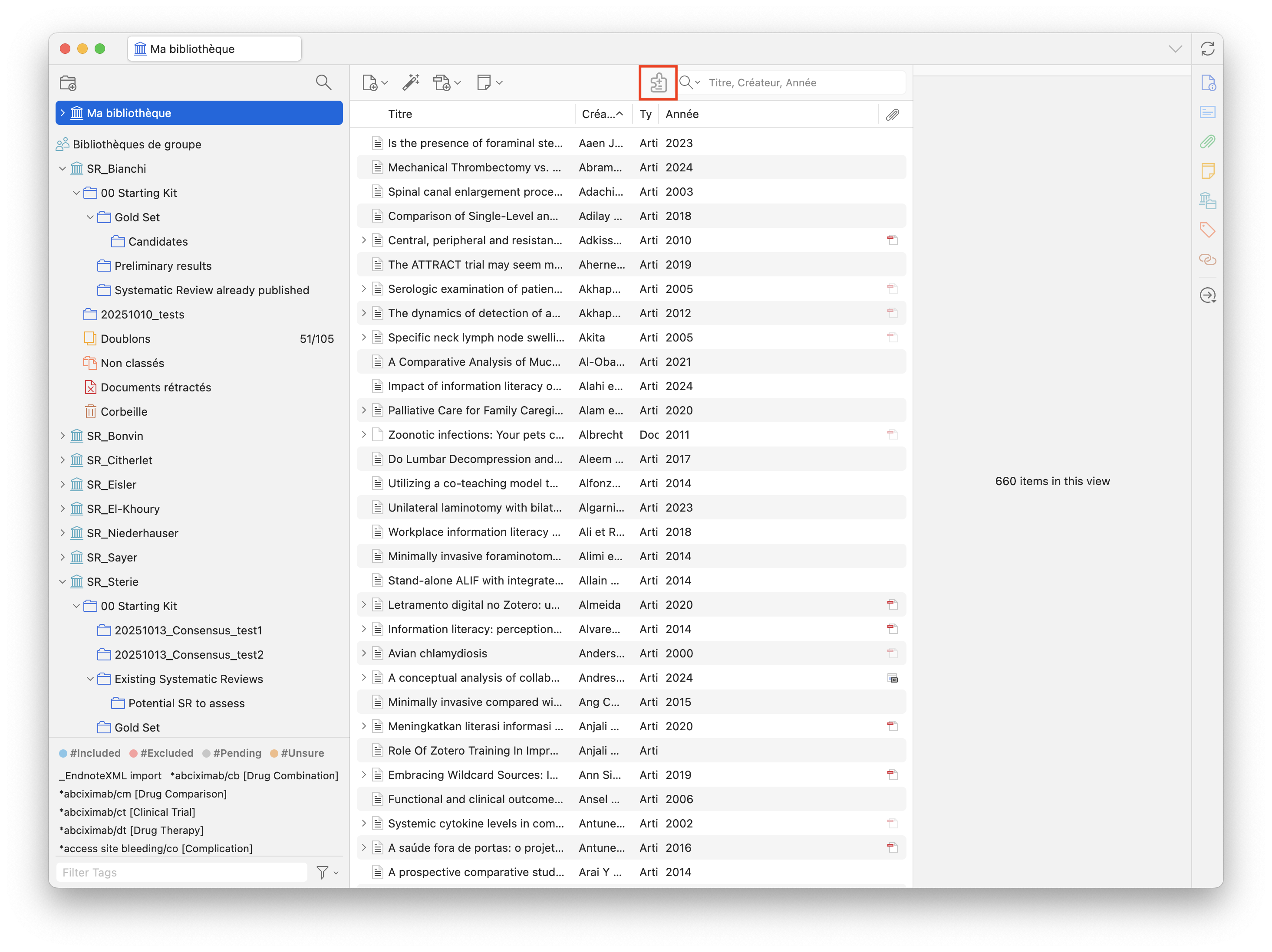Toggle the #Excluded tag filter
Image resolution: width=1272 pixels, height=952 pixels.
click(x=167, y=753)
